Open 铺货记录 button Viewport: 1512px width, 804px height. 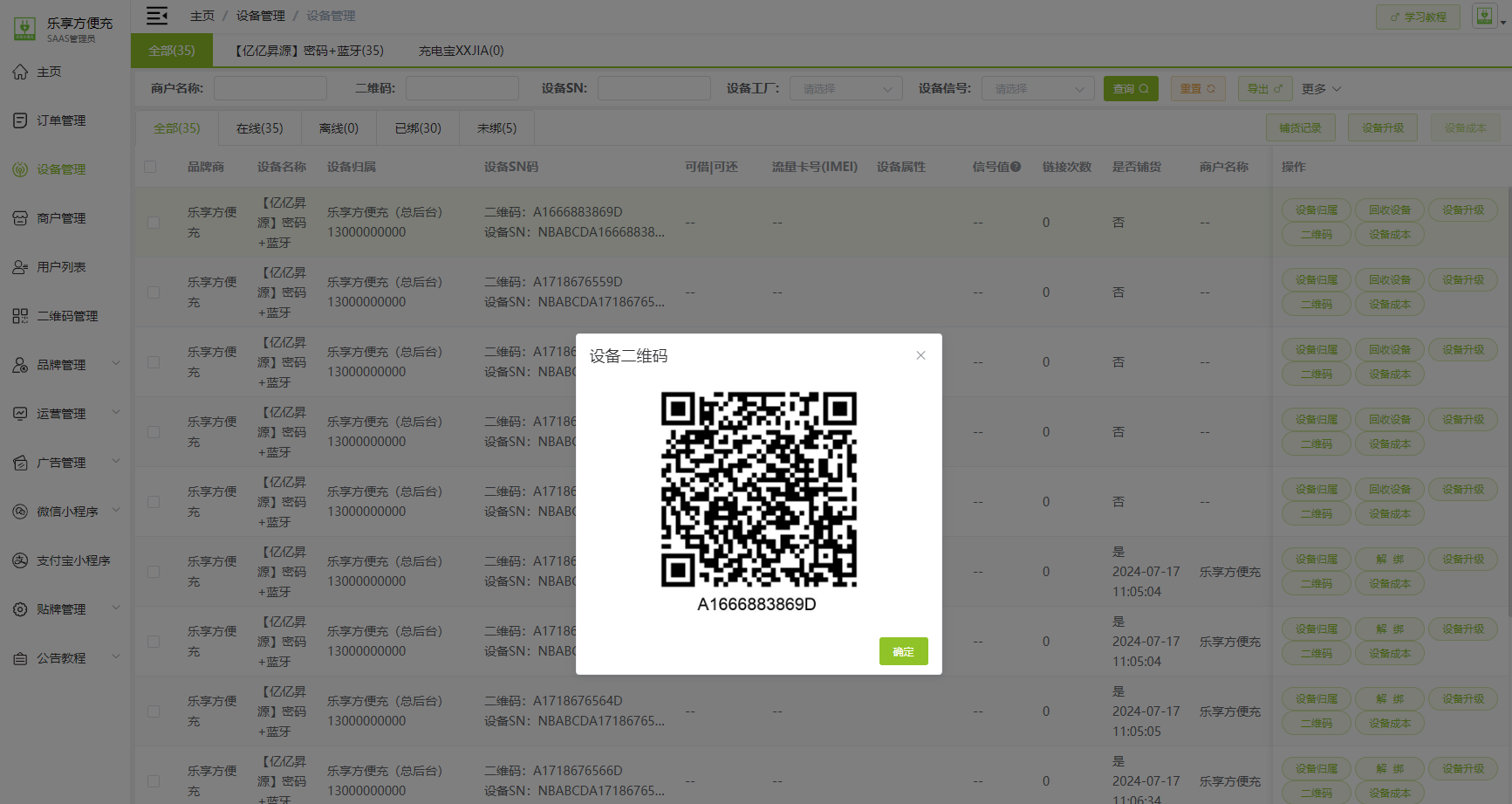1300,127
